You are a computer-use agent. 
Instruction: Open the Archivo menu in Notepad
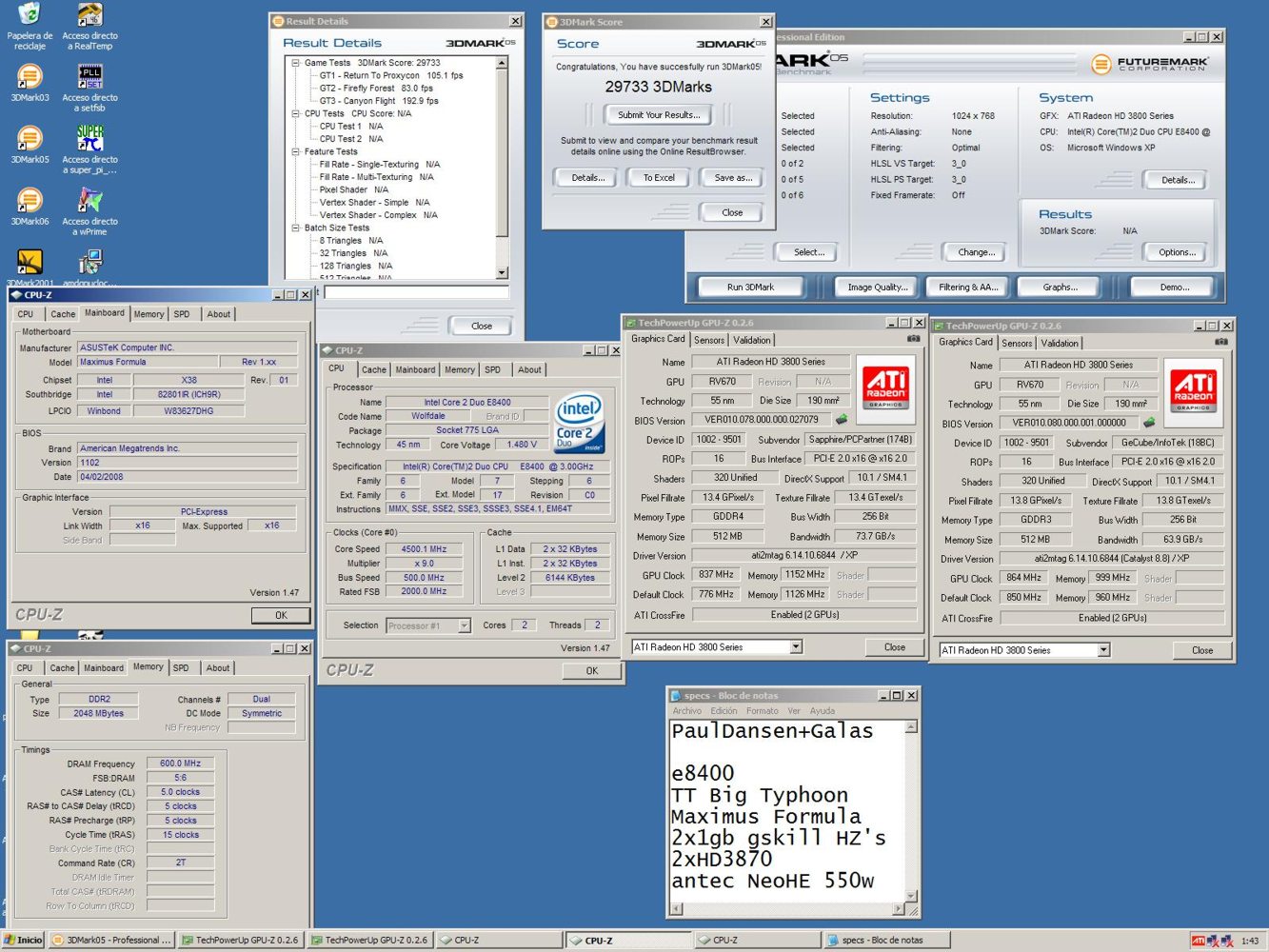[x=686, y=711]
